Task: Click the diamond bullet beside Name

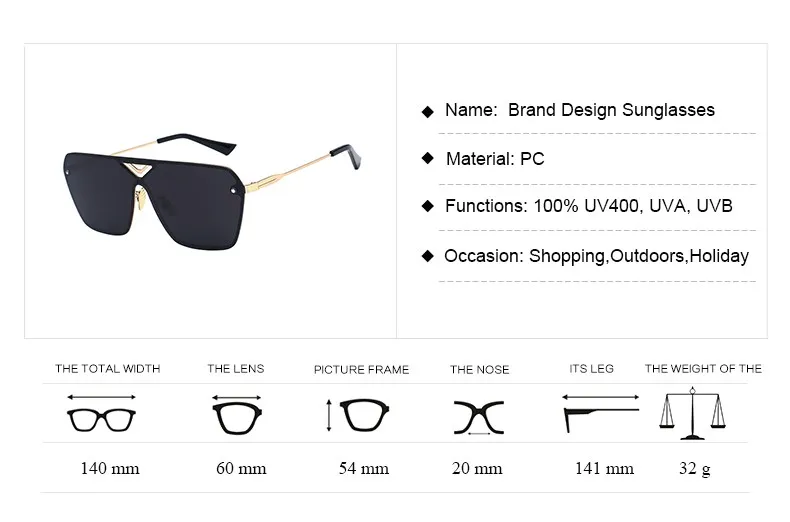Action: [x=428, y=111]
